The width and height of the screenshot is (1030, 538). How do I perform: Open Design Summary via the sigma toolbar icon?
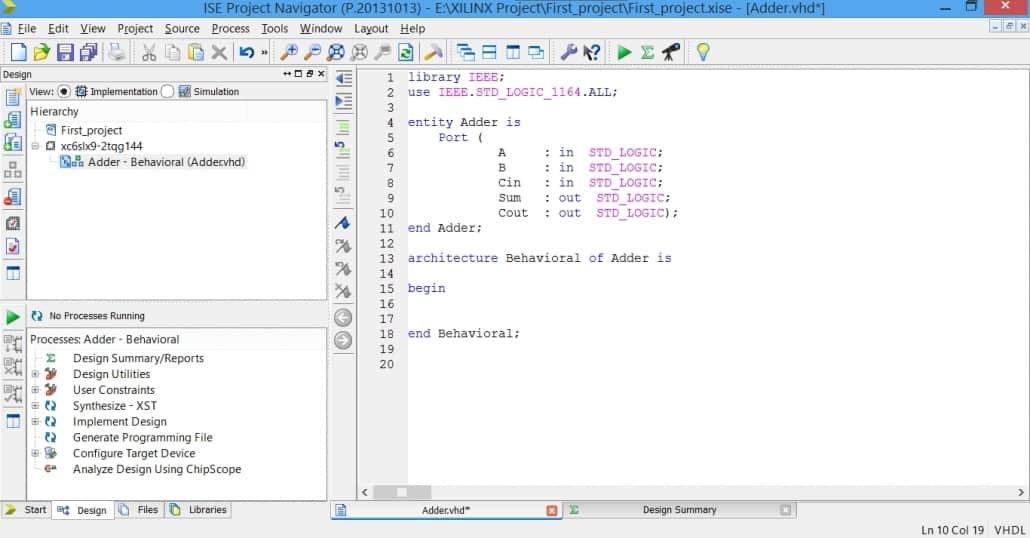[x=647, y=53]
